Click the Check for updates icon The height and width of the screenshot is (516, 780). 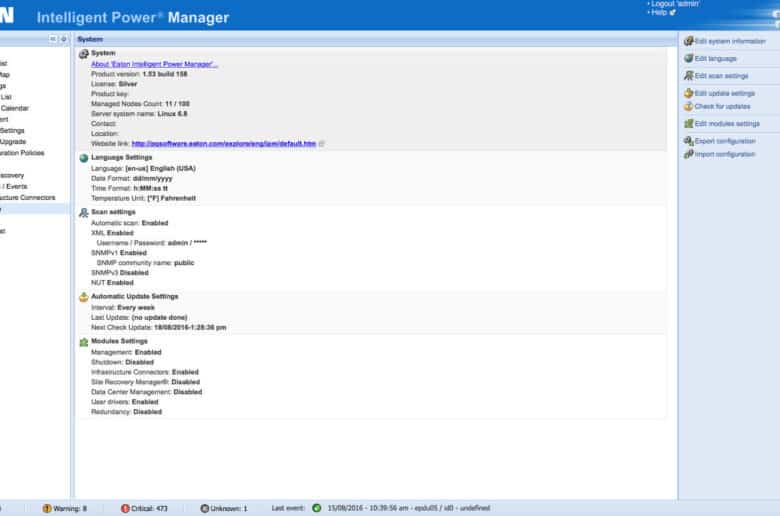click(688, 106)
